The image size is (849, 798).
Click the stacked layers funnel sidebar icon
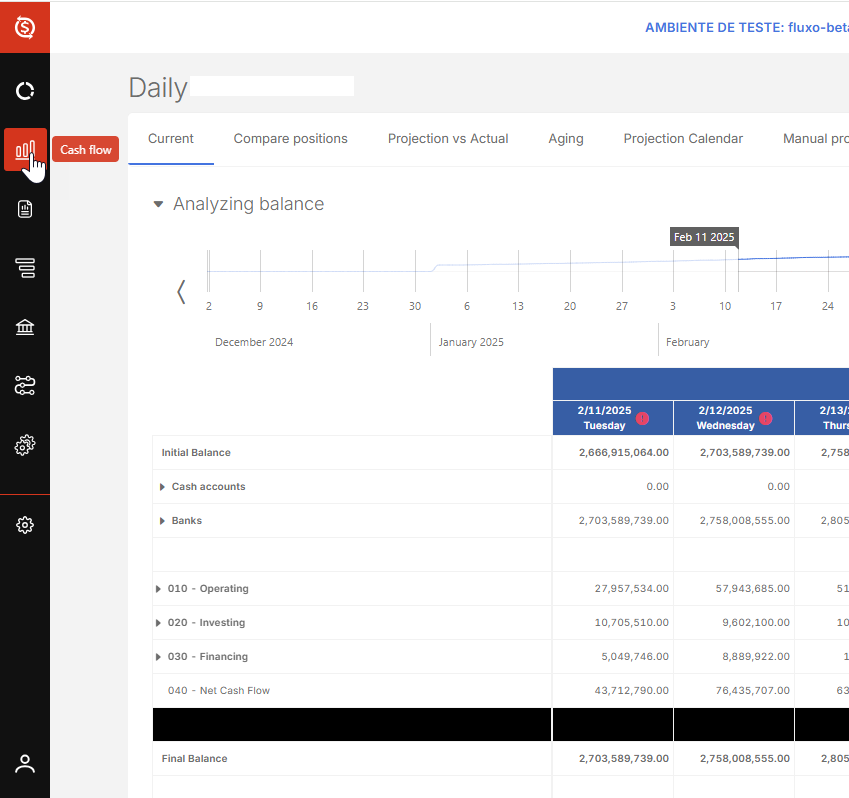[x=25, y=268]
